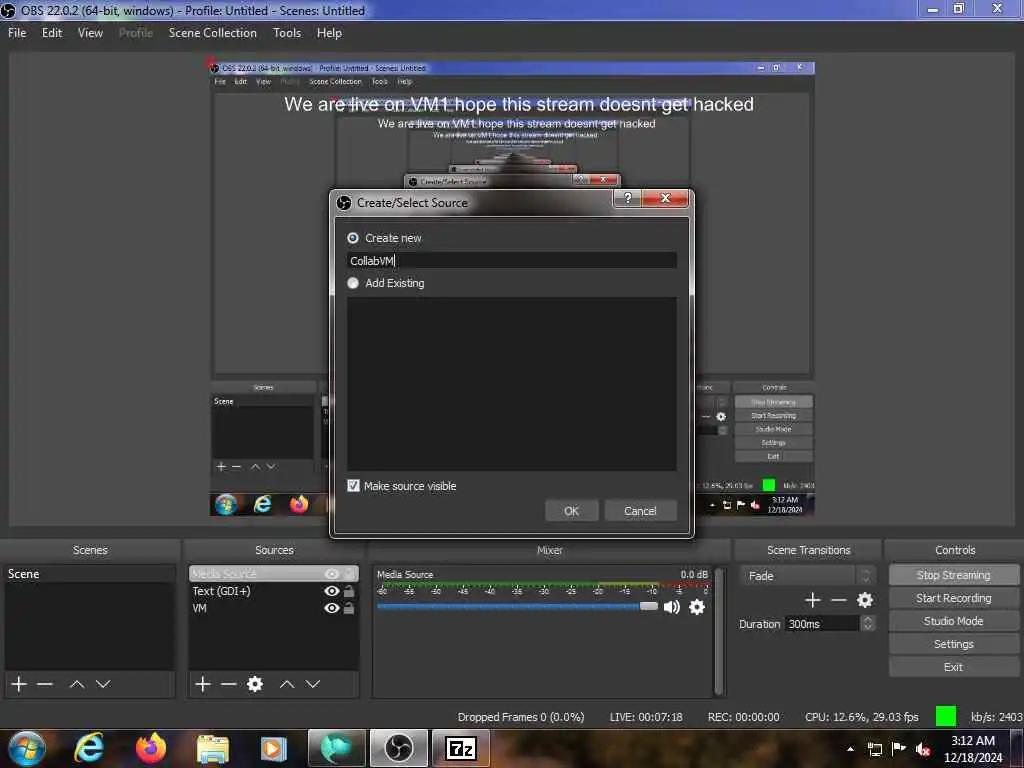
Task: Open the Action Center flag icon
Action: tap(899, 749)
